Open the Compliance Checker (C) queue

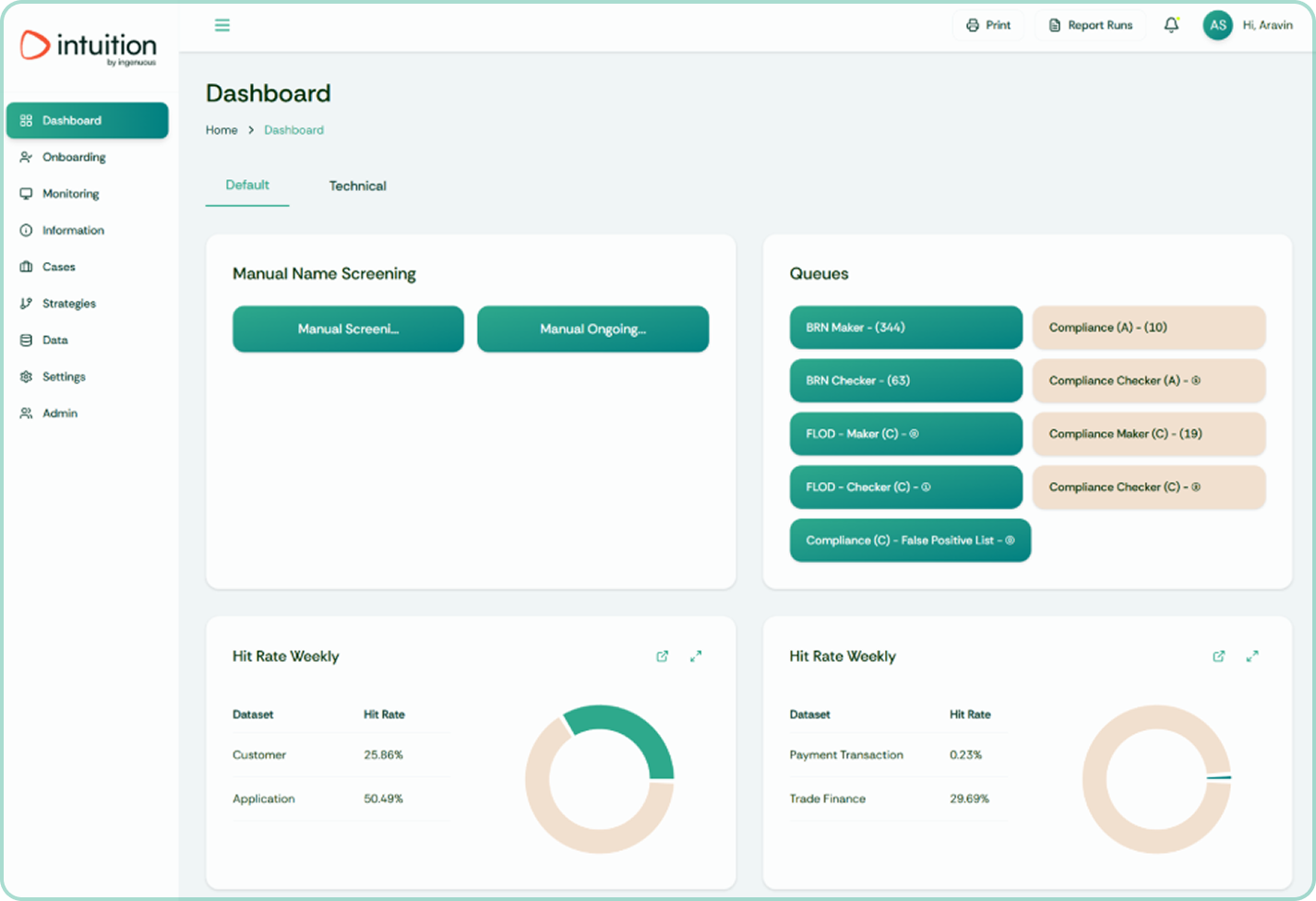[1149, 487]
